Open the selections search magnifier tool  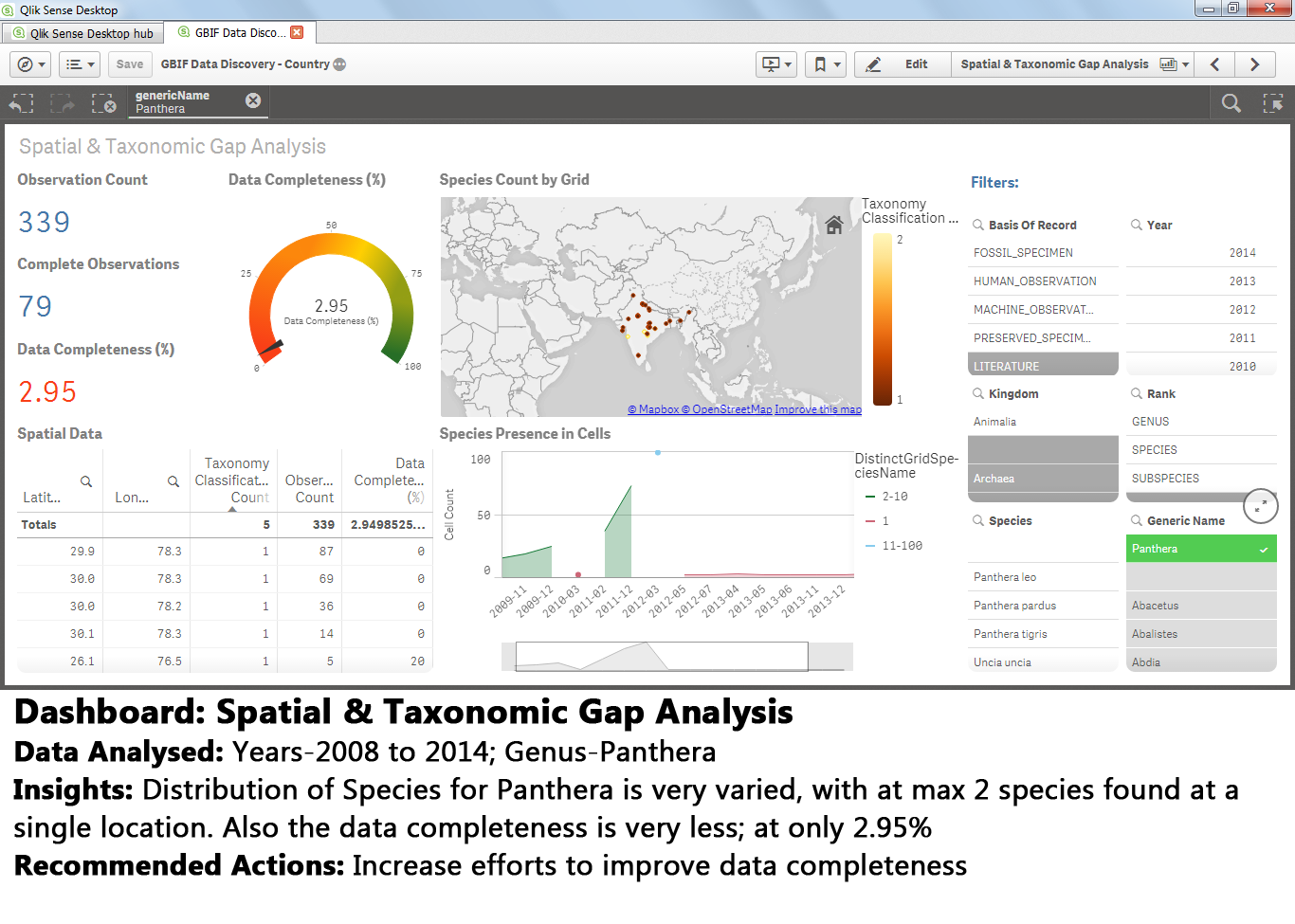pyautogui.click(x=1231, y=103)
